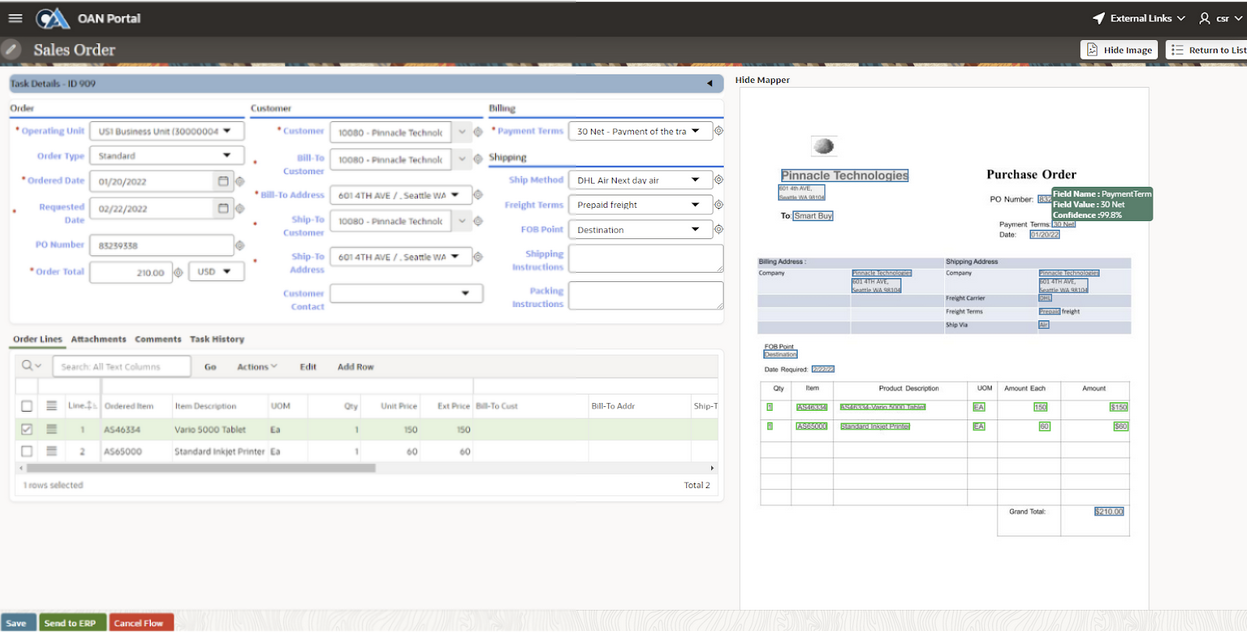Click the Hide Image button
The width and height of the screenshot is (1248, 638).
(1119, 50)
